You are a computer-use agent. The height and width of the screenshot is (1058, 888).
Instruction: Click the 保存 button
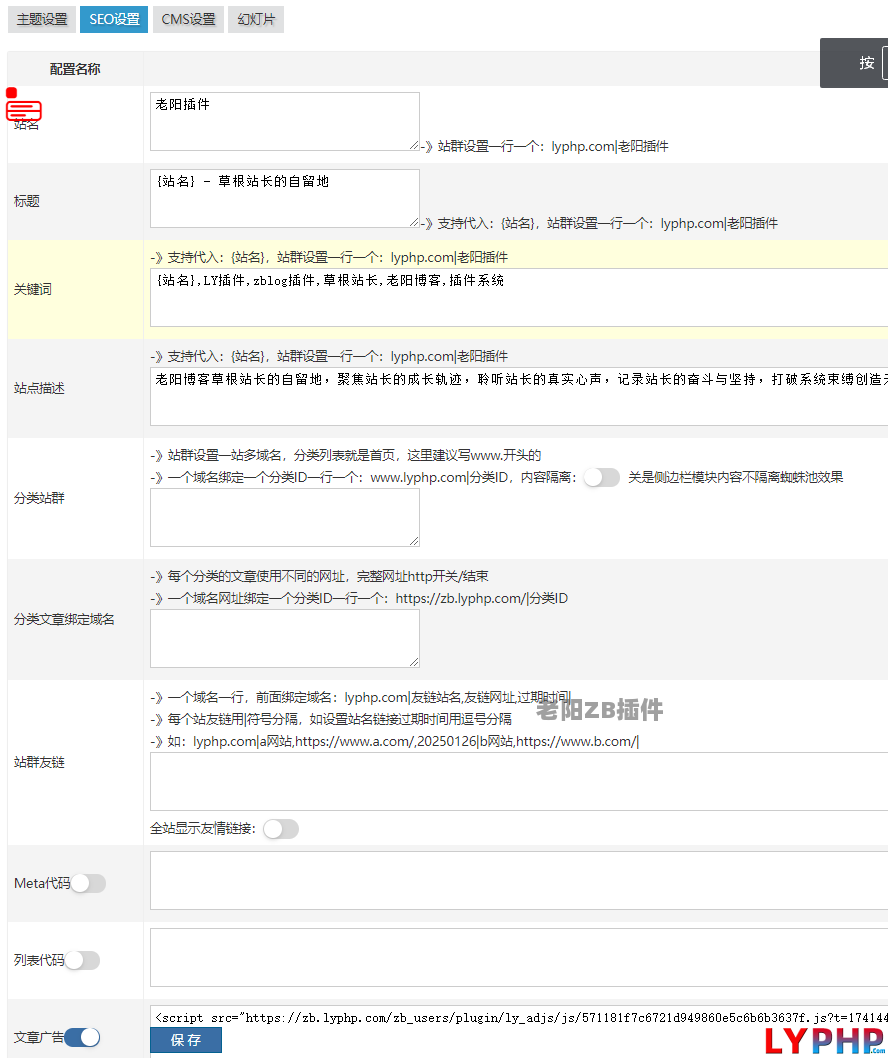pyautogui.click(x=186, y=1040)
